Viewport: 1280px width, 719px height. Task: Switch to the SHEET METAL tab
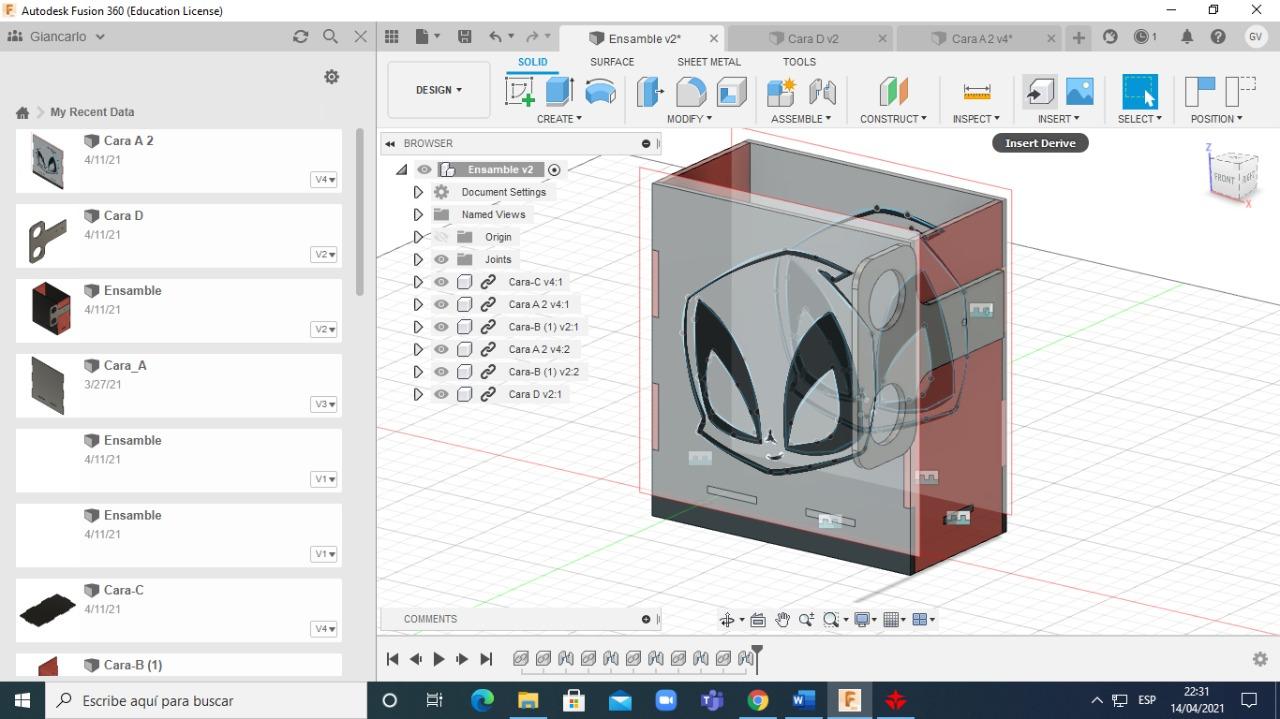(x=708, y=62)
